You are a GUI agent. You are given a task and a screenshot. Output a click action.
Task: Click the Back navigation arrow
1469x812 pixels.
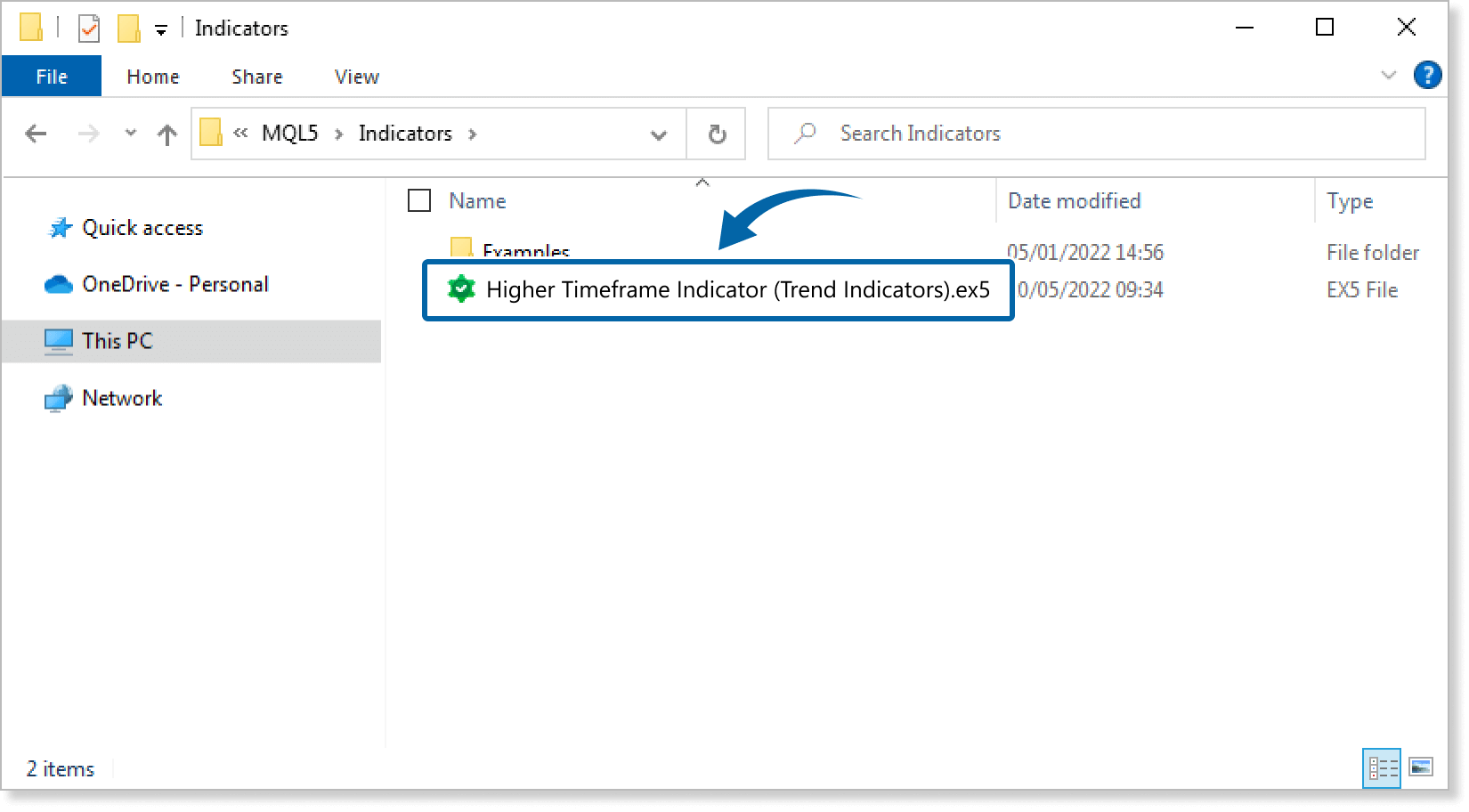point(36,134)
